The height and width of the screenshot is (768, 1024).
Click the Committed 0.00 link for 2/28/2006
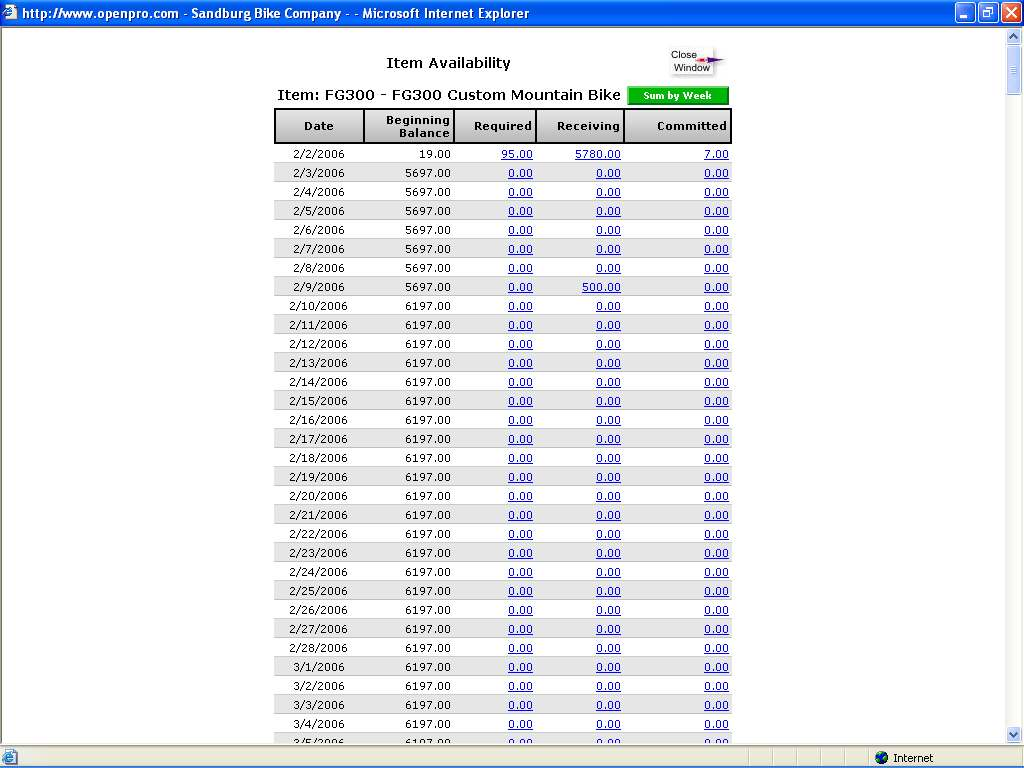[716, 648]
